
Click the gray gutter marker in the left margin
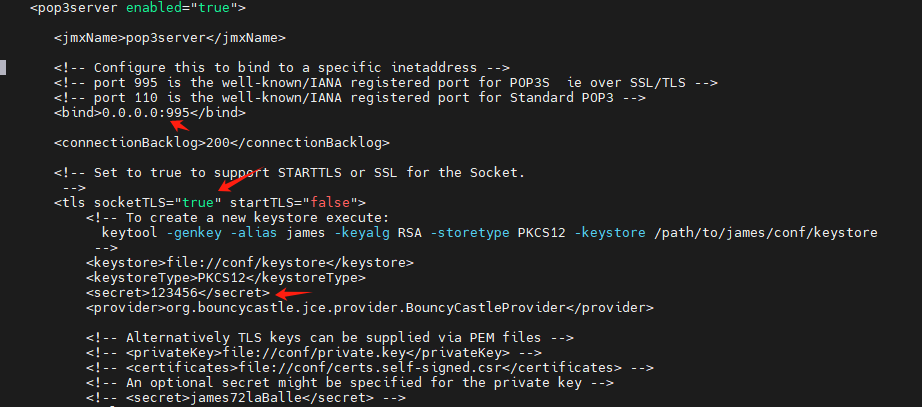coord(3,67)
